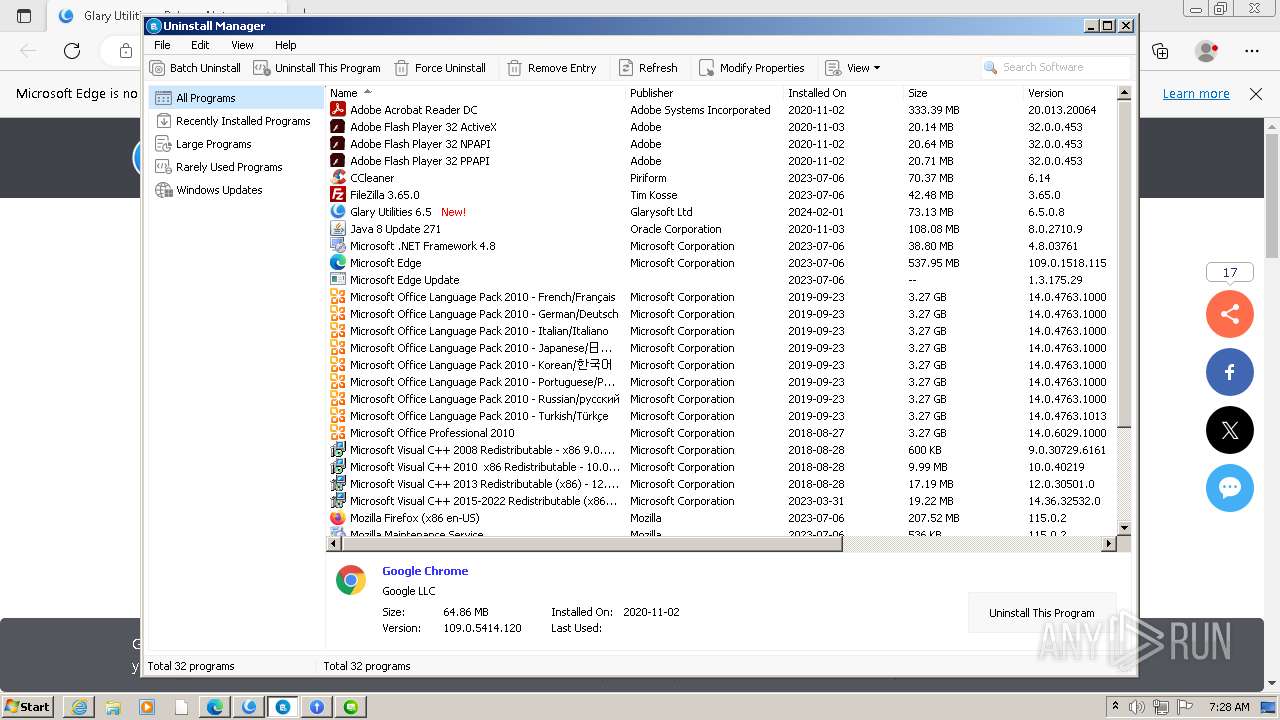This screenshot has height=720, width=1280.
Task: Open the View dropdown in toolbar
Action: pos(853,68)
